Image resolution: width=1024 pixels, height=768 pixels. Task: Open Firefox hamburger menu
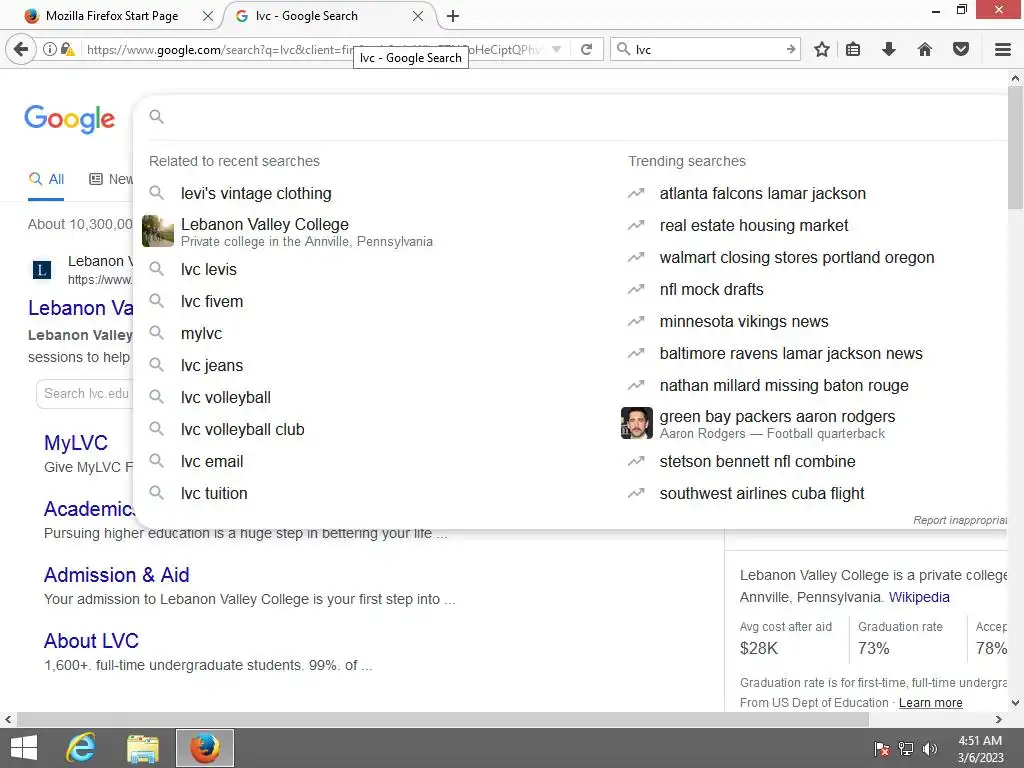[1003, 49]
